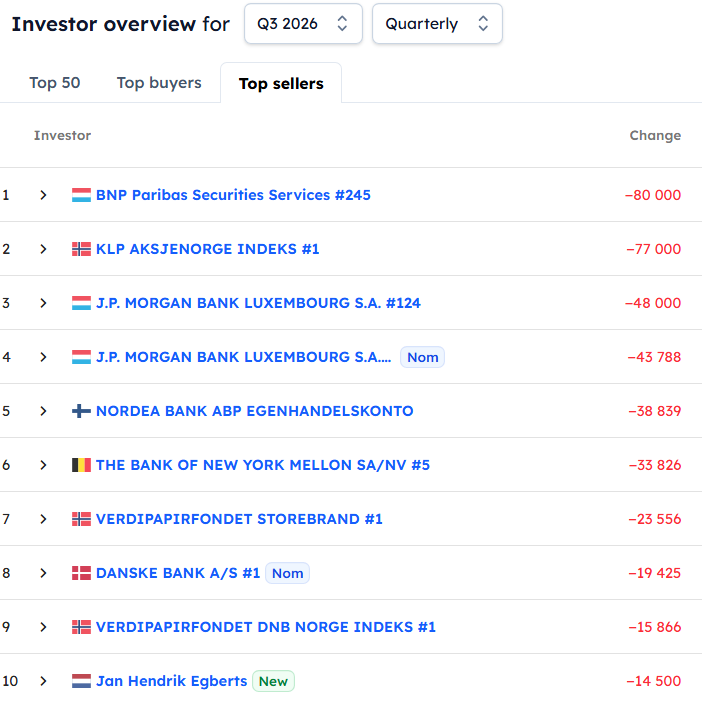Click the −48 000 change value
The height and width of the screenshot is (701, 702).
pos(653,303)
